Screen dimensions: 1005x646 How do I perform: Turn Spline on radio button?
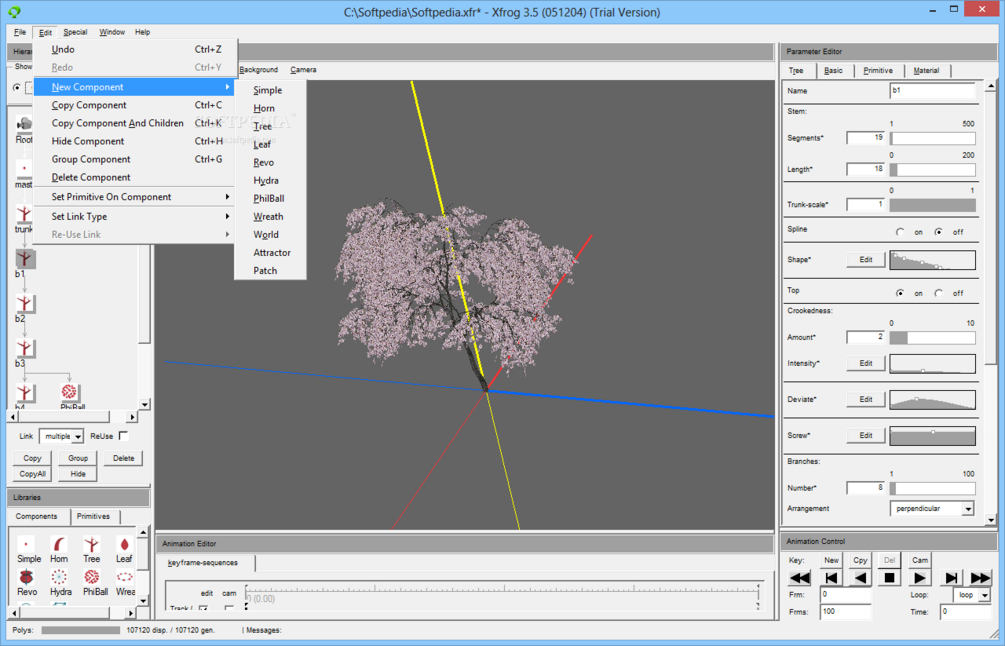tap(900, 232)
